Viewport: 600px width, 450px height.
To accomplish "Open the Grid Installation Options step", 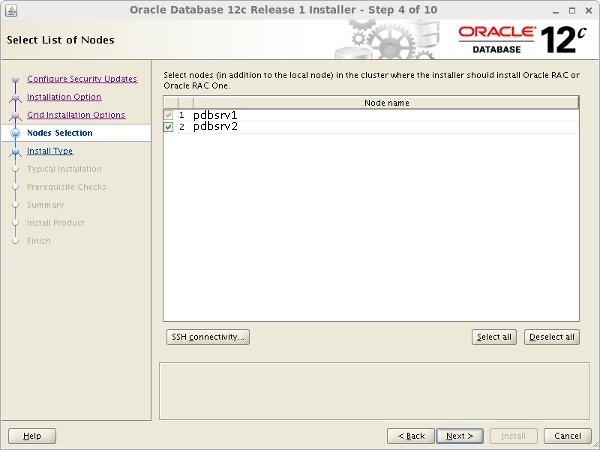I will coord(76,115).
